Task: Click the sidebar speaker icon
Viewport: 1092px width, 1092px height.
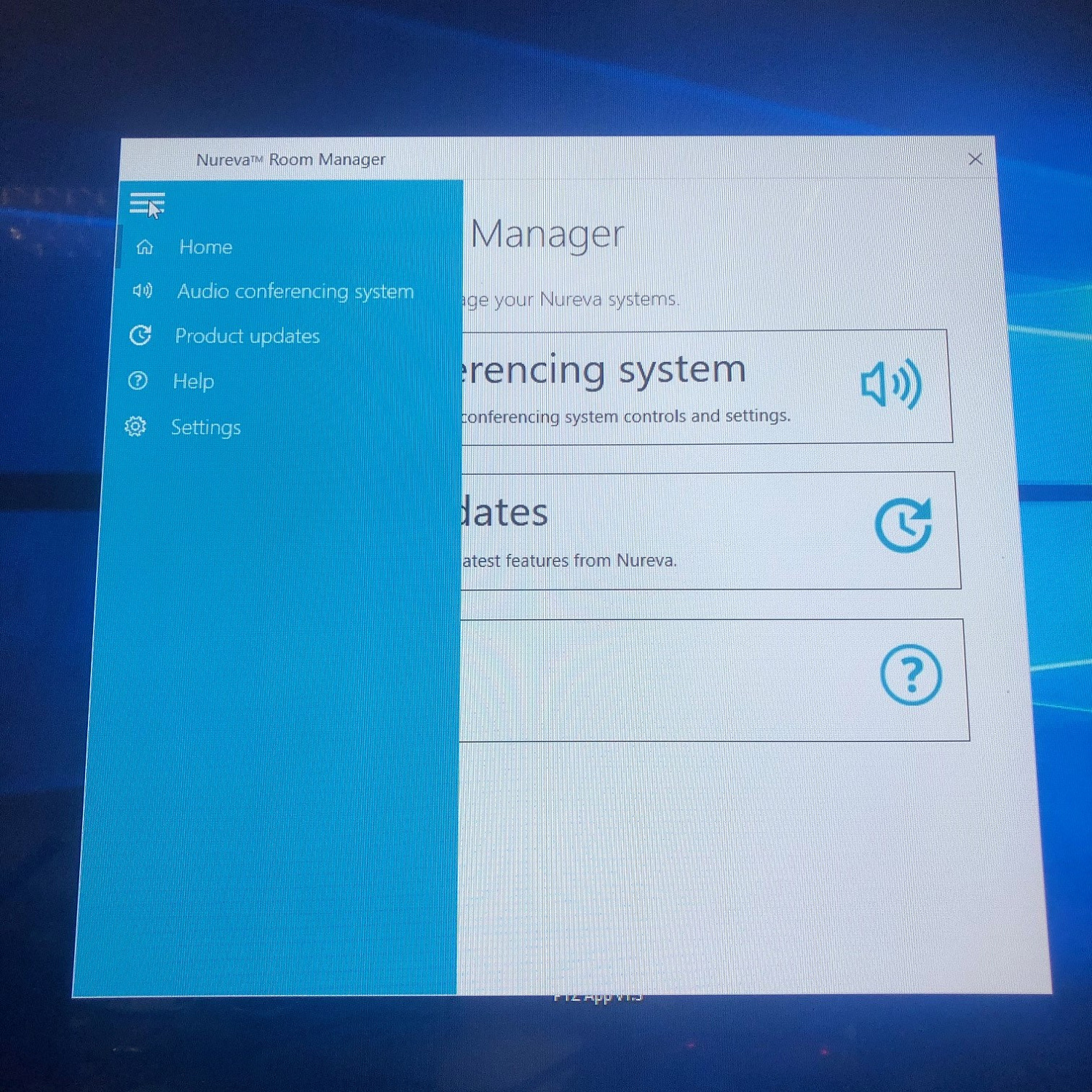Action: 142,291
